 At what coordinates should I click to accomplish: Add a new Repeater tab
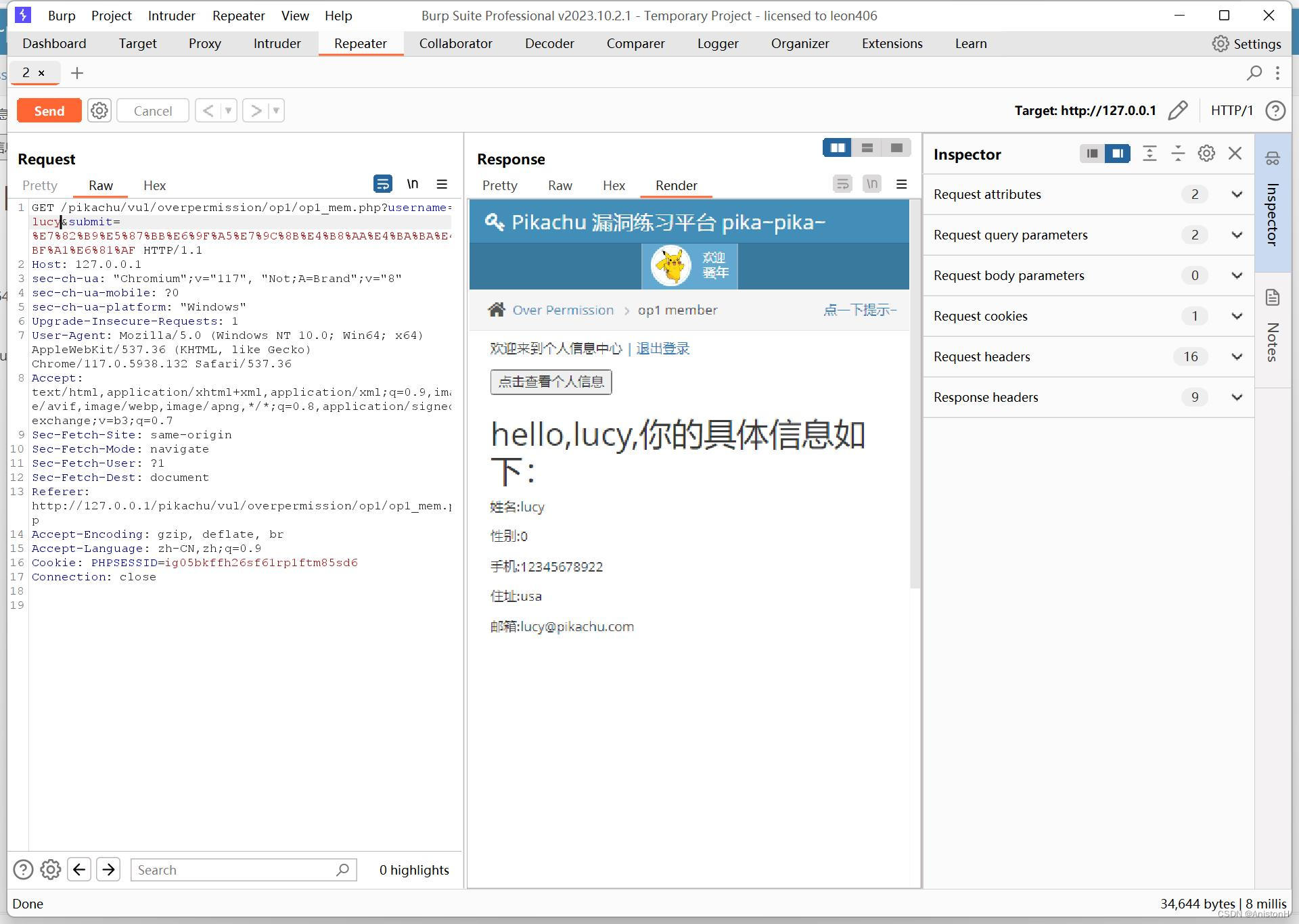pos(77,72)
